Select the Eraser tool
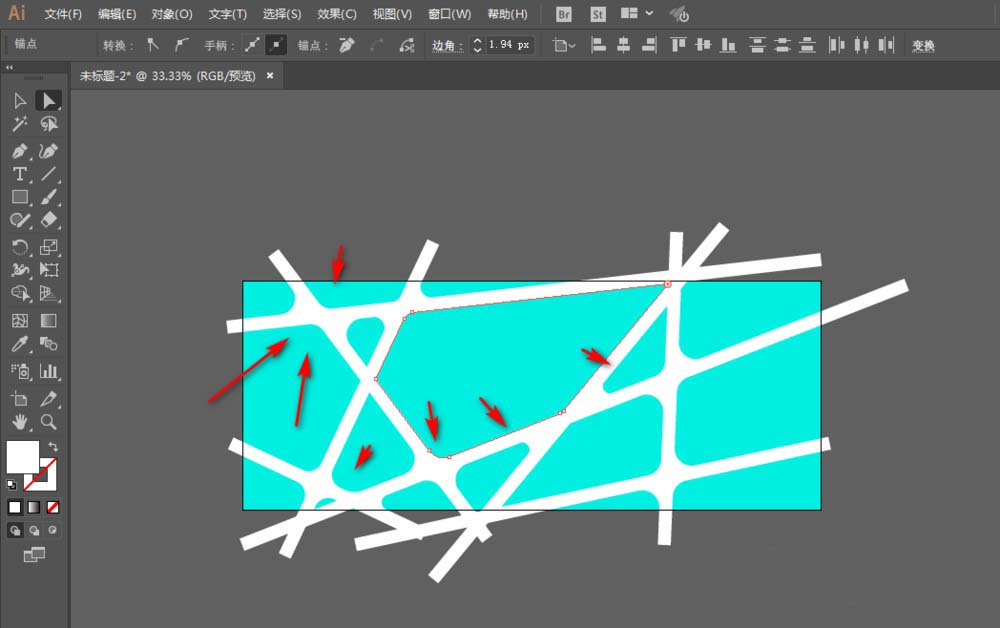This screenshot has width=1000, height=628. 48,220
